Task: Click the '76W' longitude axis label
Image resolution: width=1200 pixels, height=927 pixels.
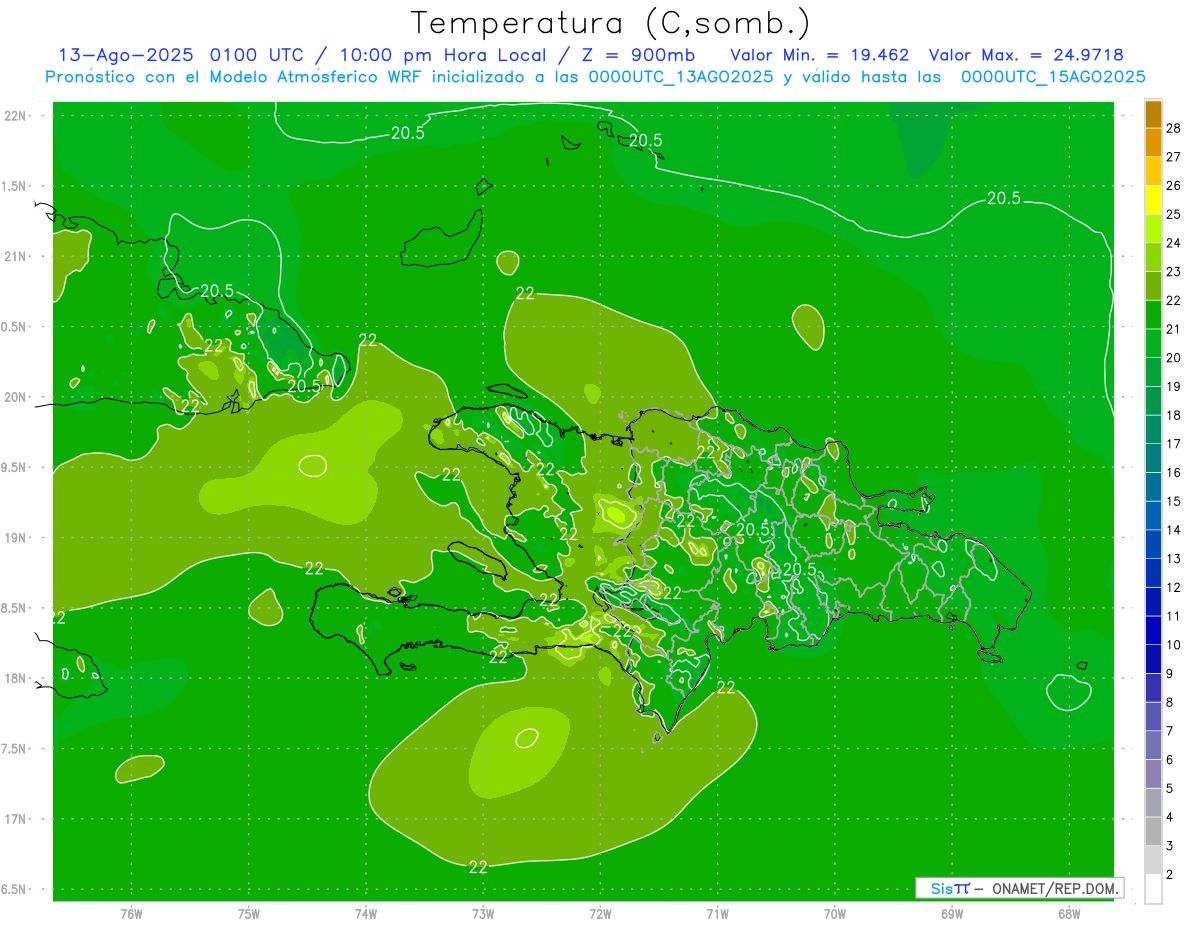Action: 131,914
